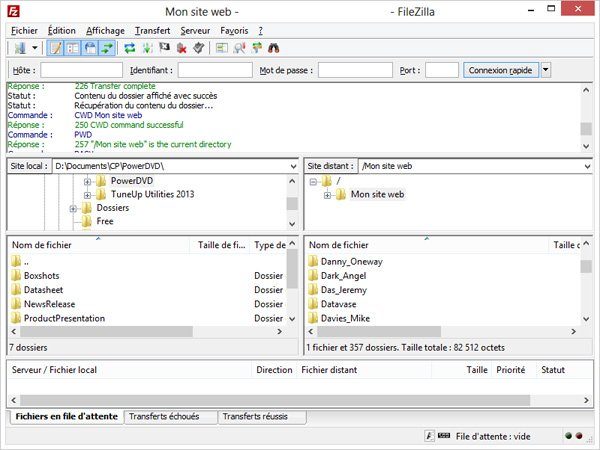
Task: Sort local files by Nom de fichier
Action: (x=99, y=245)
